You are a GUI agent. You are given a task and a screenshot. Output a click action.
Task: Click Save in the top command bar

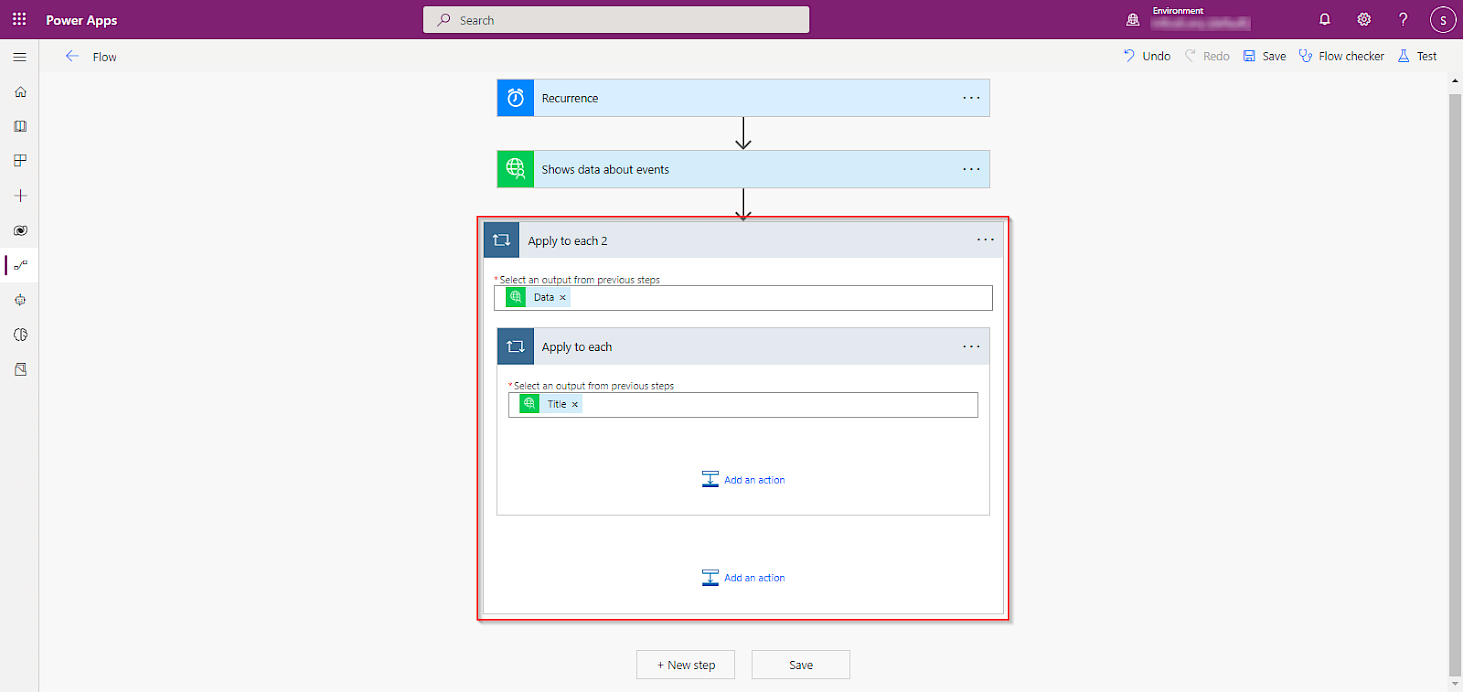pos(1264,56)
